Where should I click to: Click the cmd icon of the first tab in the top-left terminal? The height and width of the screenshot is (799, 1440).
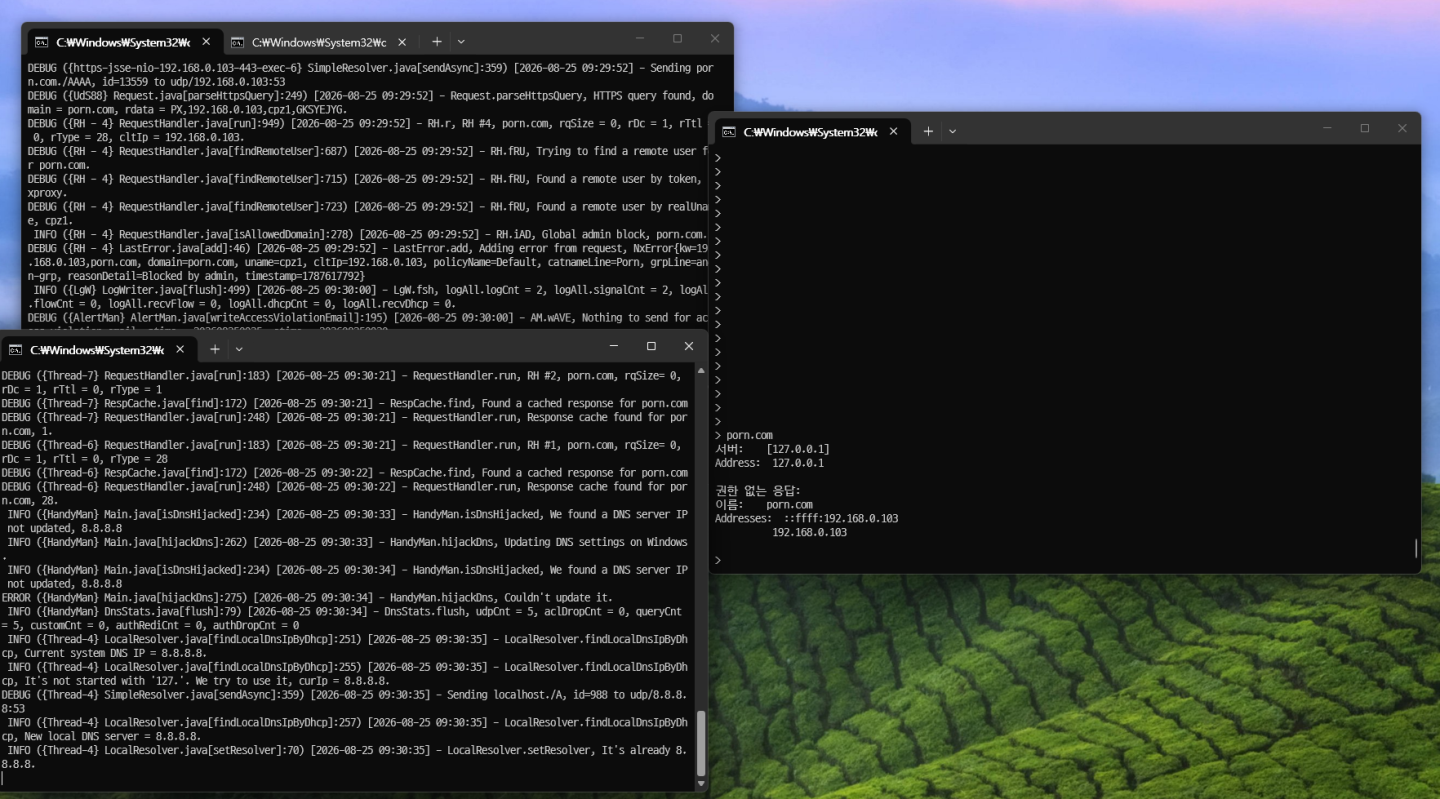(42, 42)
